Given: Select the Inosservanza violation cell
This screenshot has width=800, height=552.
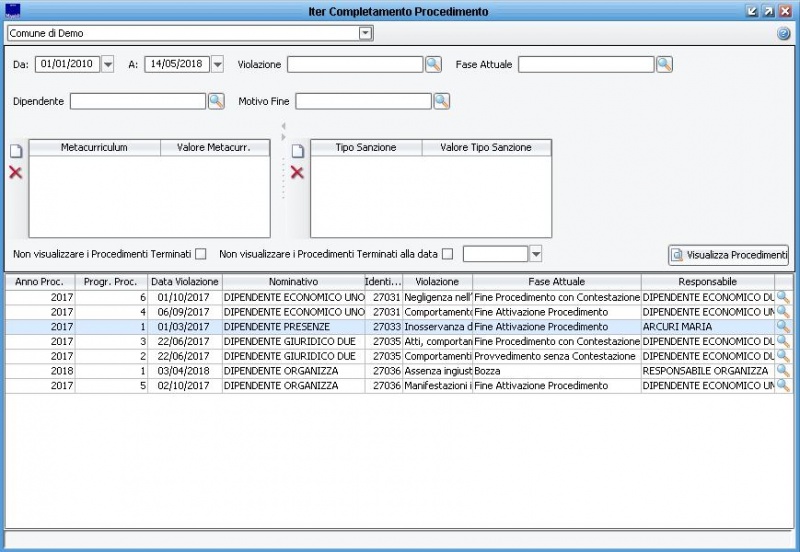Looking at the screenshot, I should tap(438, 327).
